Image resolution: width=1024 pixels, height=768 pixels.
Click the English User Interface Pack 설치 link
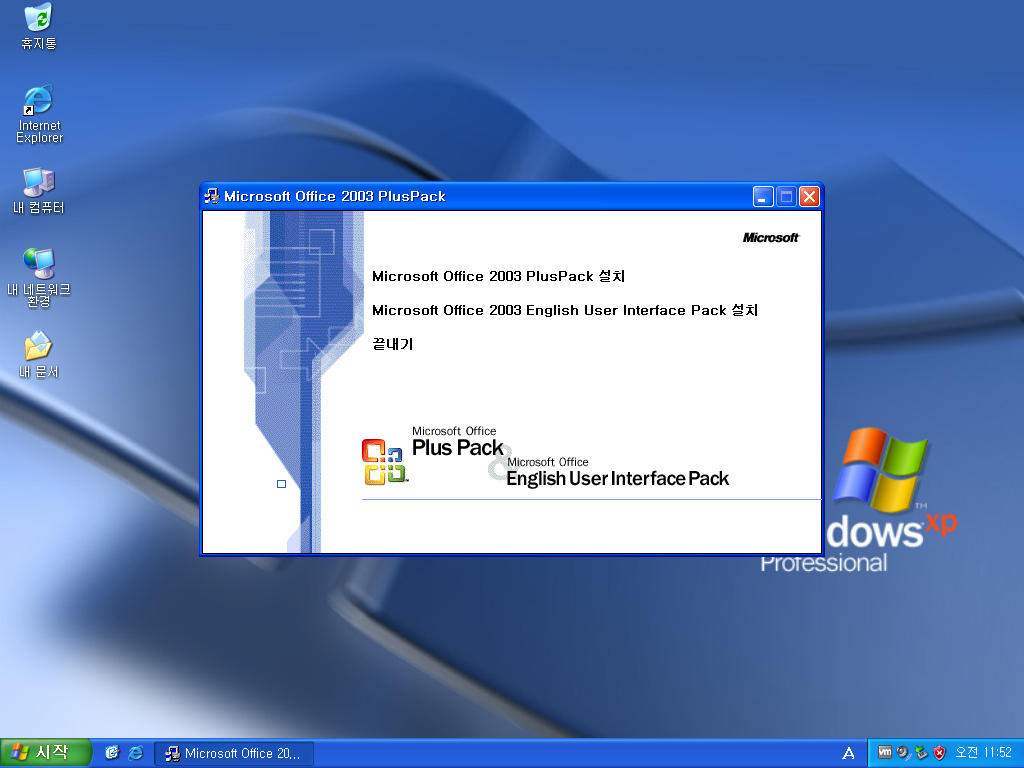click(565, 310)
